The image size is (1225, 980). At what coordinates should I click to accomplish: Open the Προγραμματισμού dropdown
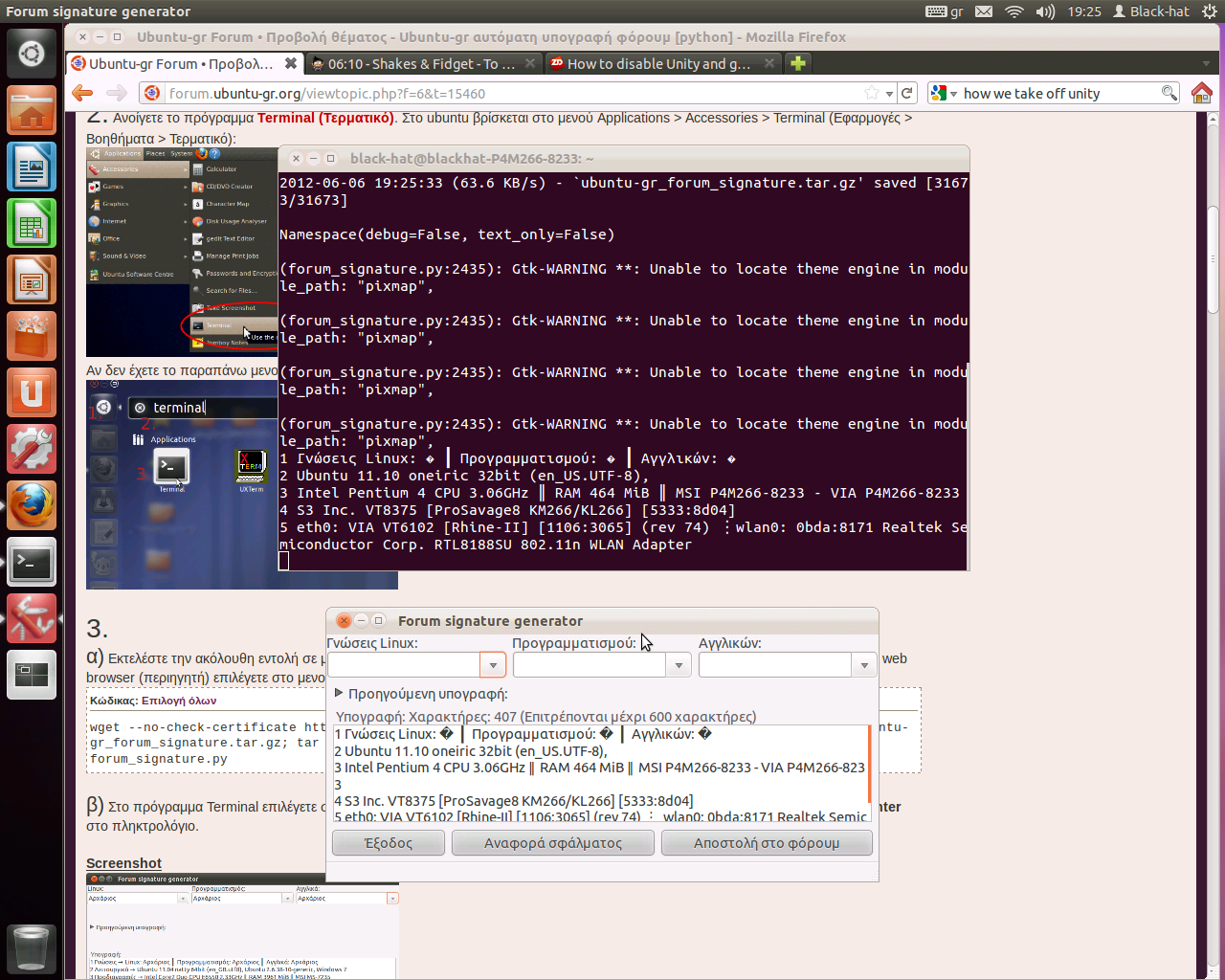click(679, 664)
